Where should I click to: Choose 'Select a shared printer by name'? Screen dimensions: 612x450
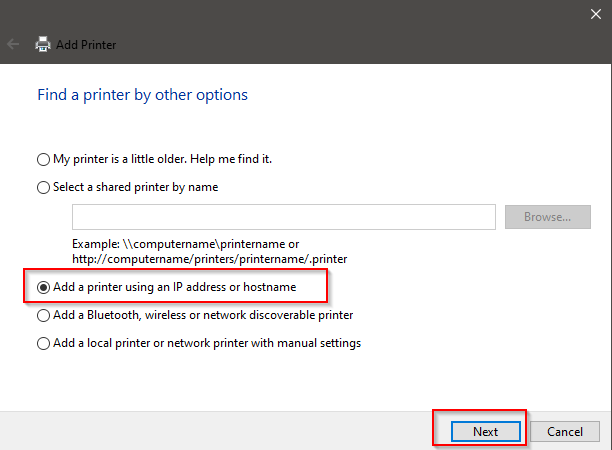(42, 187)
